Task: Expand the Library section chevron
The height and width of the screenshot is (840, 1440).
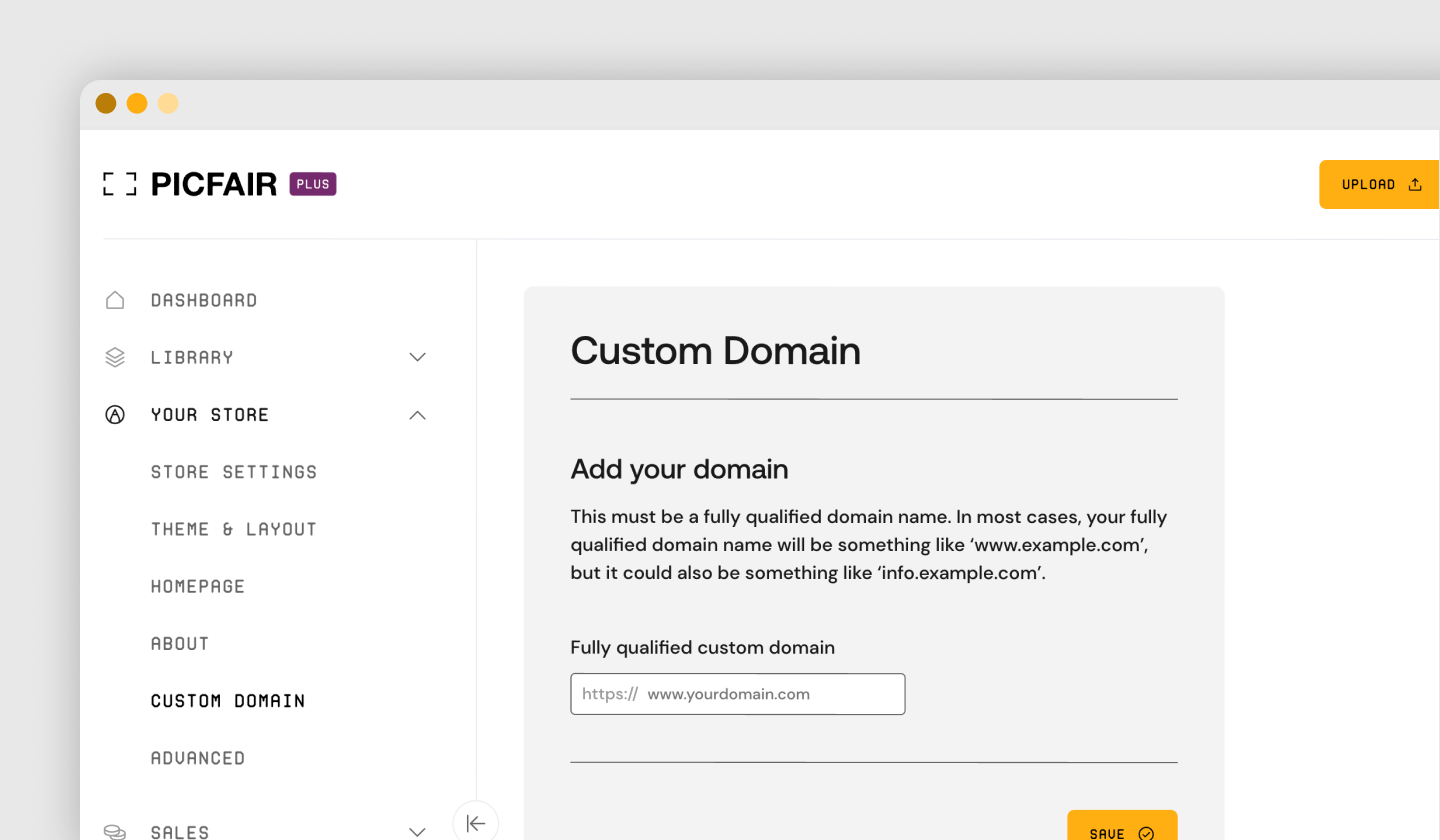Action: [418, 357]
